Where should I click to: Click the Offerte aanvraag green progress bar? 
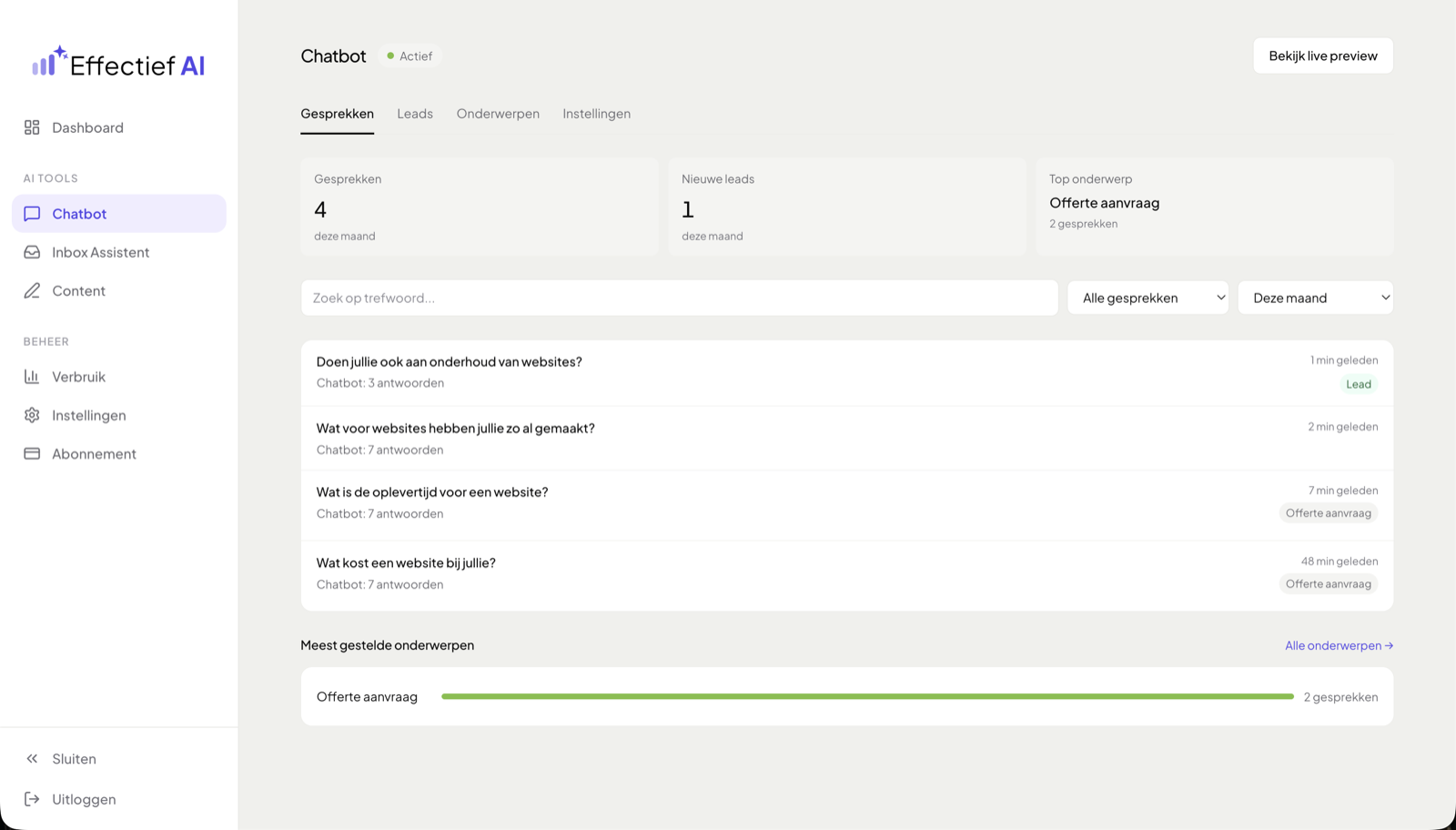[867, 696]
